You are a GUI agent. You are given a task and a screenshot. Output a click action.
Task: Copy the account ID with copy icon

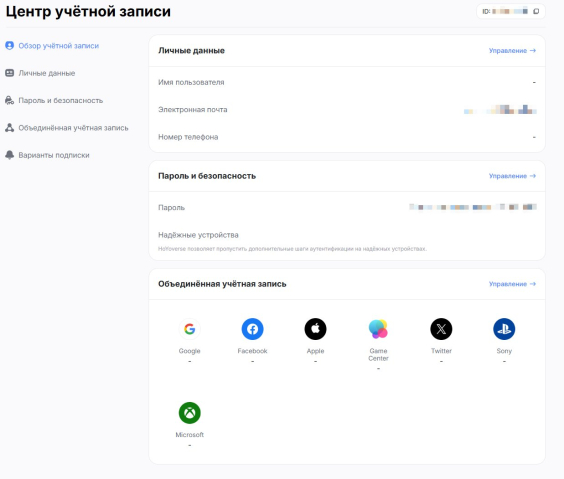(536, 11)
